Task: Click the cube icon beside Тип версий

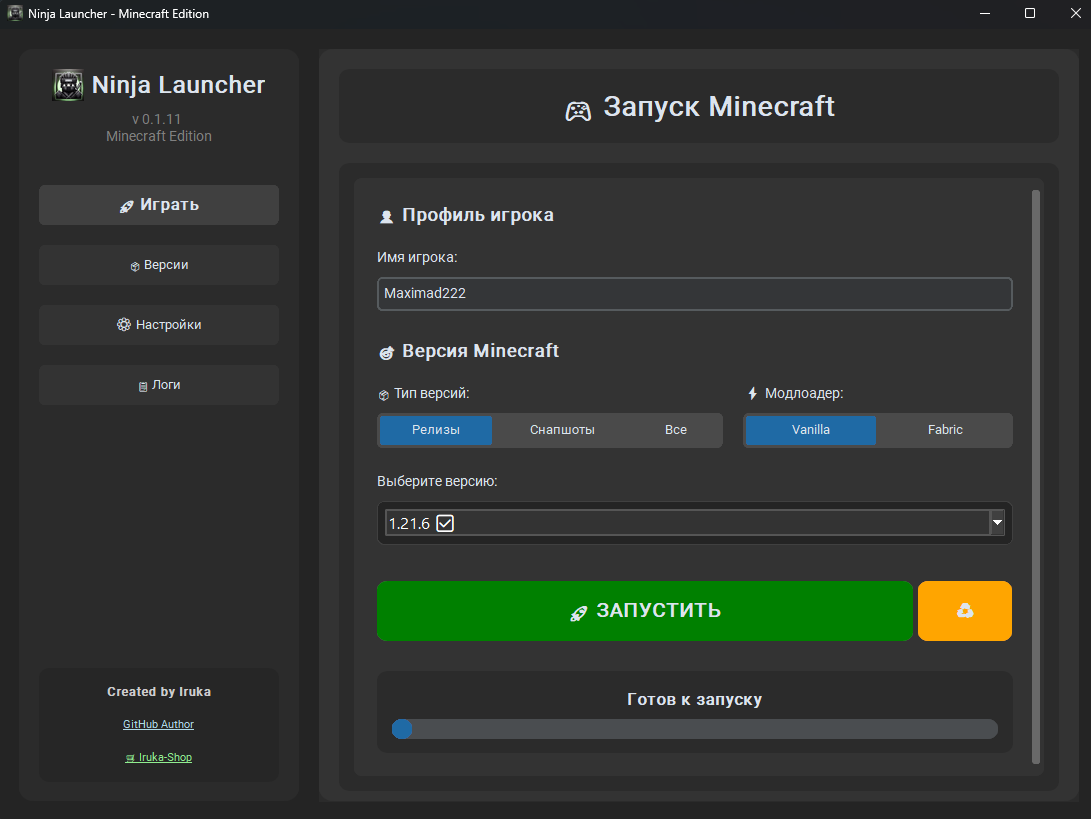Action: click(383, 395)
